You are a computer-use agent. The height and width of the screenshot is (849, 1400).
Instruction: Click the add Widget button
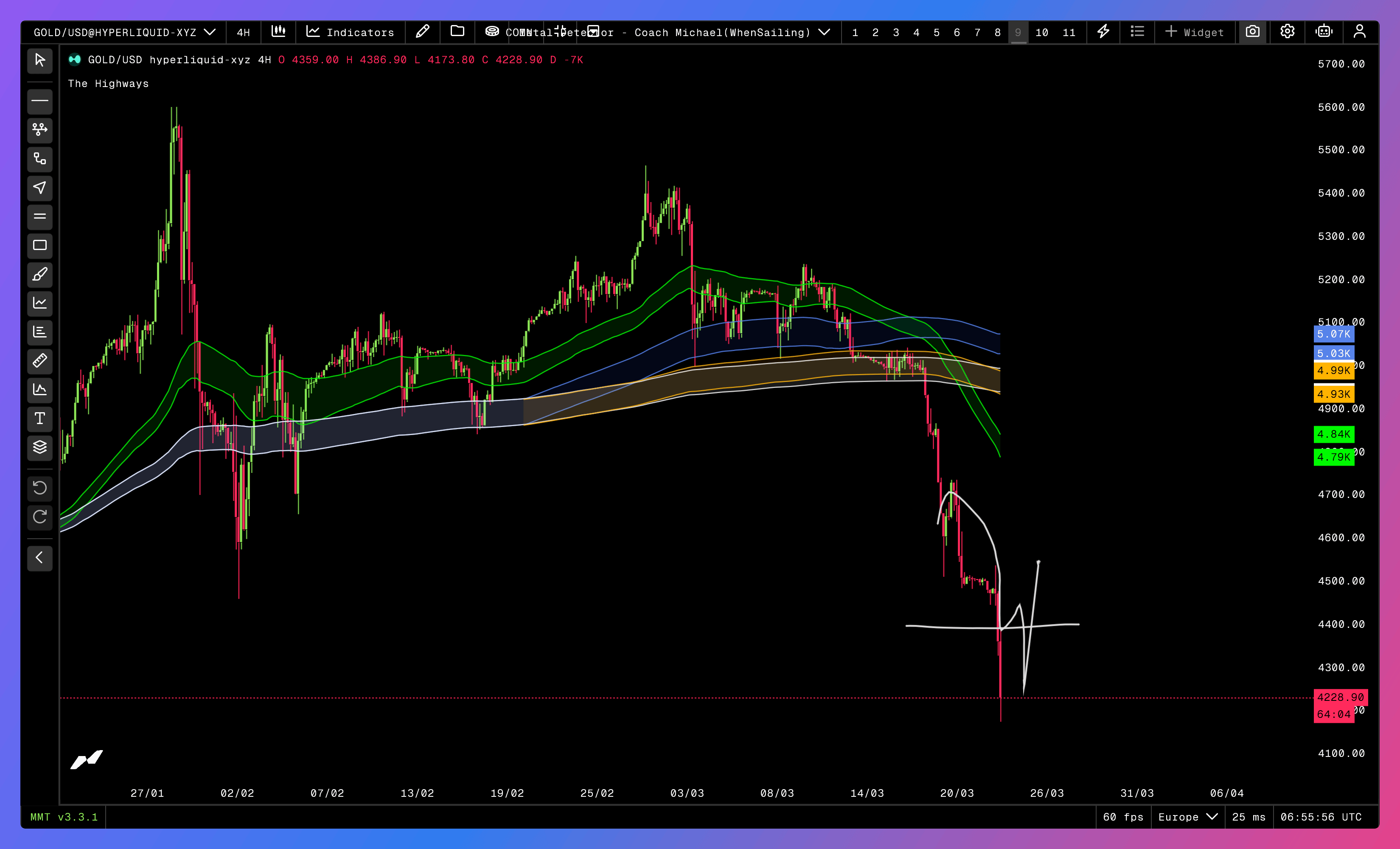(1194, 32)
